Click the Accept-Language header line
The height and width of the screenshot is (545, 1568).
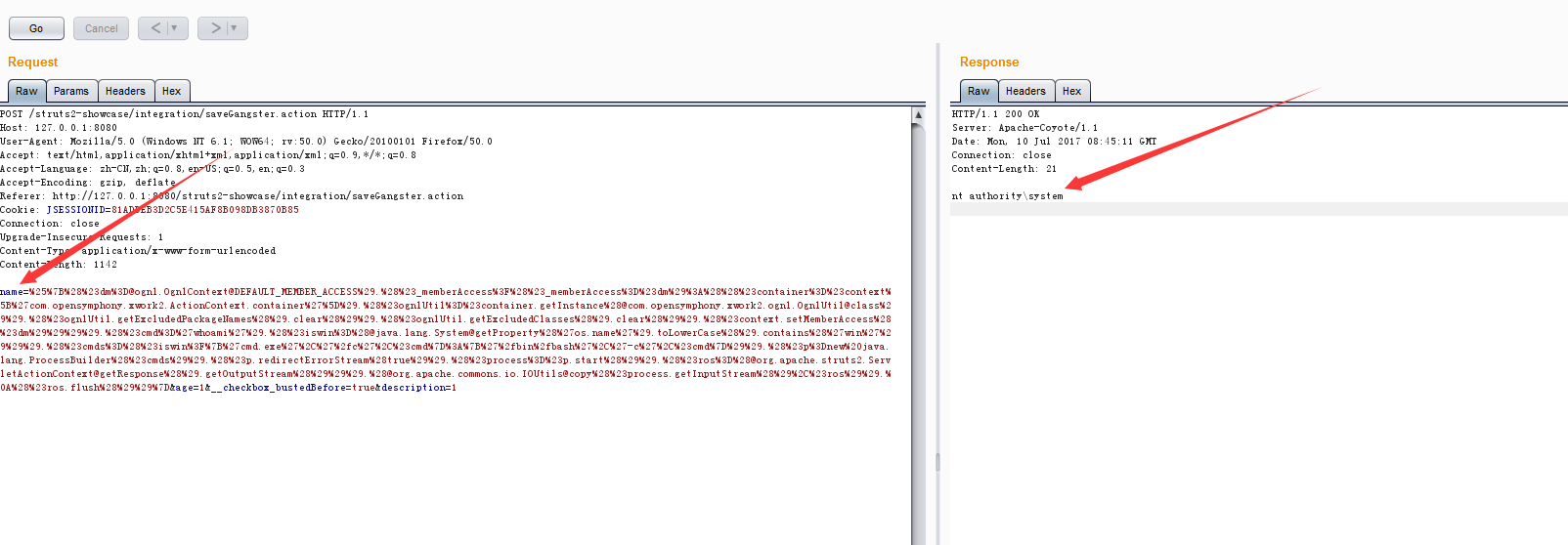pos(152,169)
